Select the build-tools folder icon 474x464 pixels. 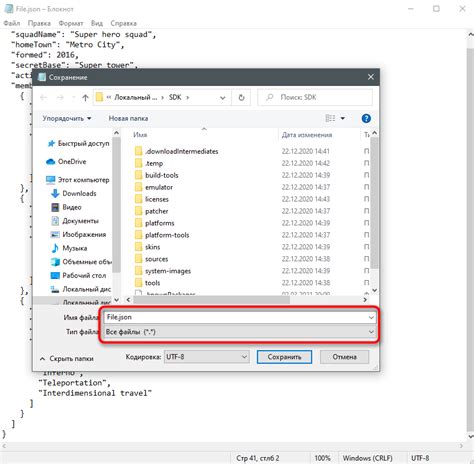[x=139, y=175]
